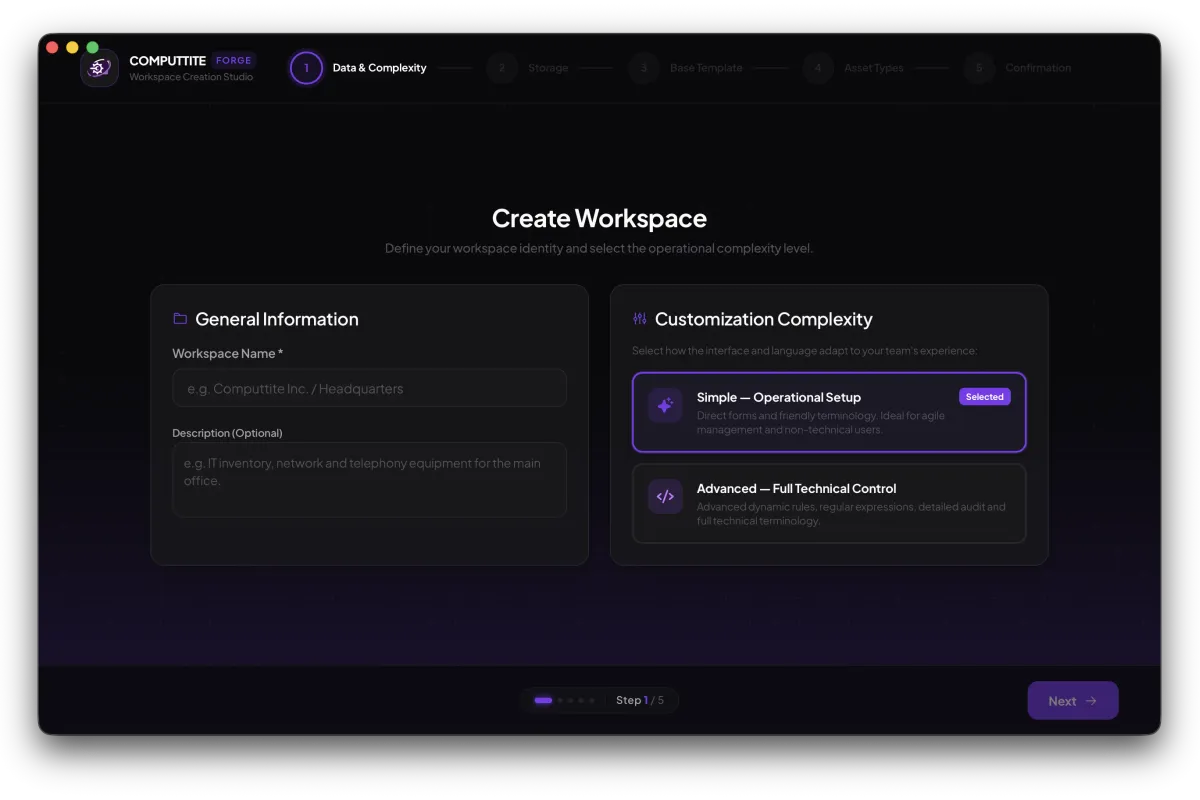This screenshot has height=800, width=1200.
Task: Switch to step 4 Asset Types
Action: click(x=853, y=68)
